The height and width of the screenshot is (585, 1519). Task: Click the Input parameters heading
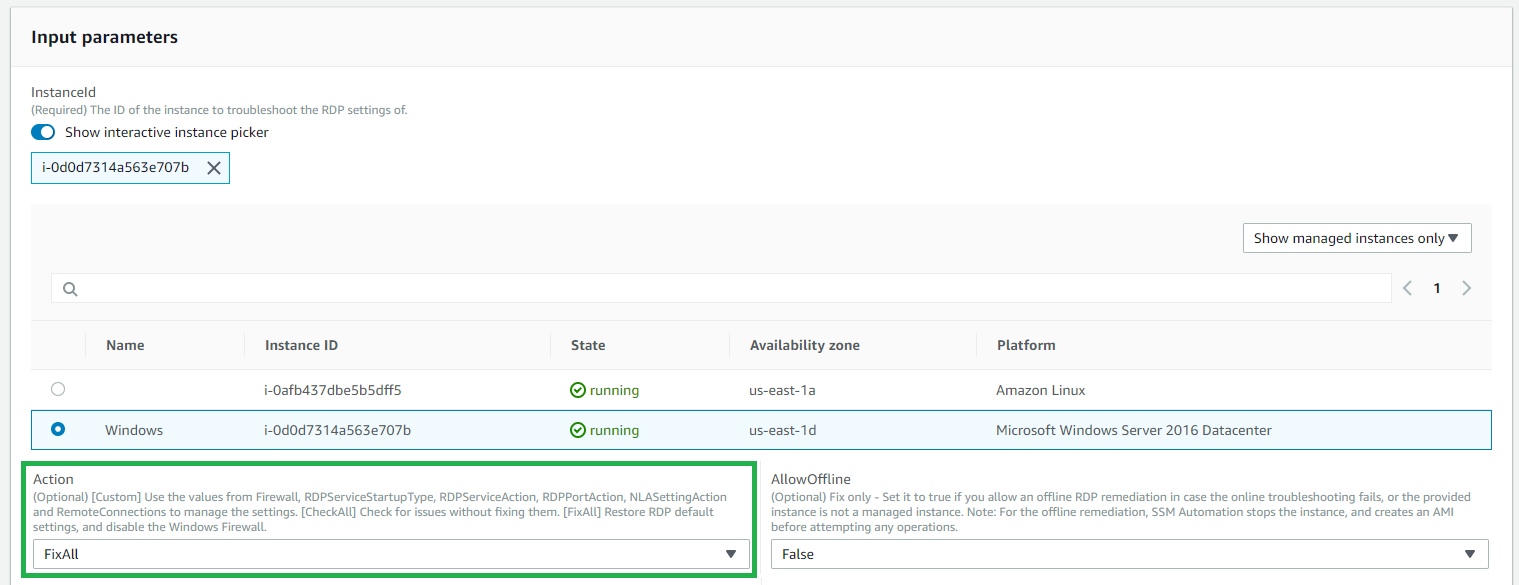(104, 37)
